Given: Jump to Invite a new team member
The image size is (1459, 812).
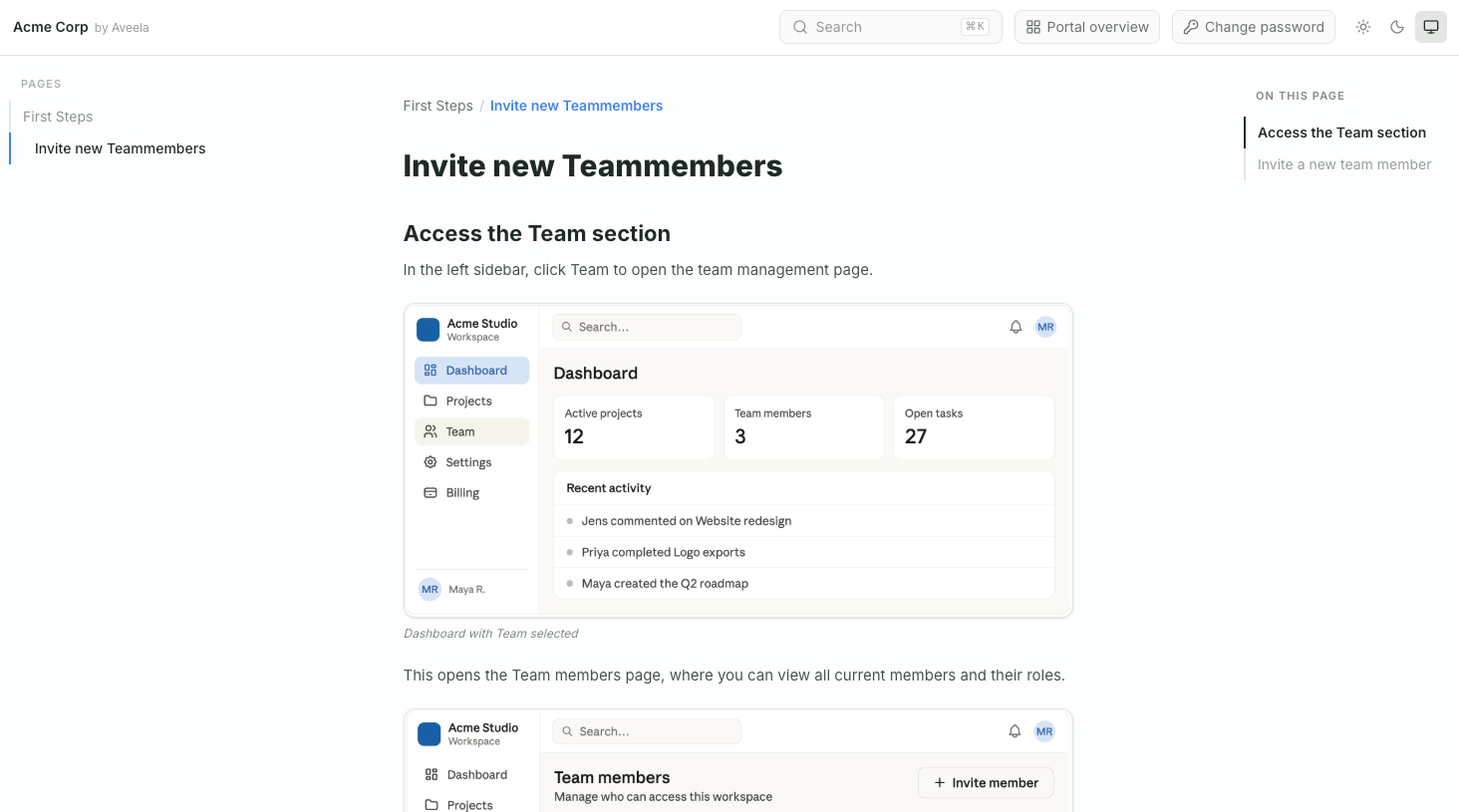Looking at the screenshot, I should click(1344, 164).
